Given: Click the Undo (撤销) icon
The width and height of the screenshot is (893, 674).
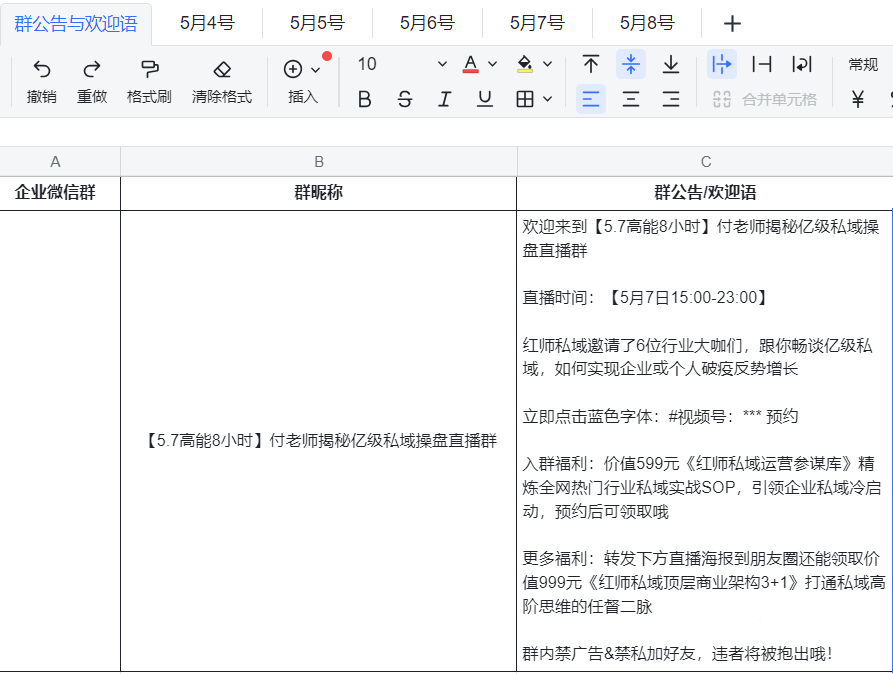Looking at the screenshot, I should (42, 69).
